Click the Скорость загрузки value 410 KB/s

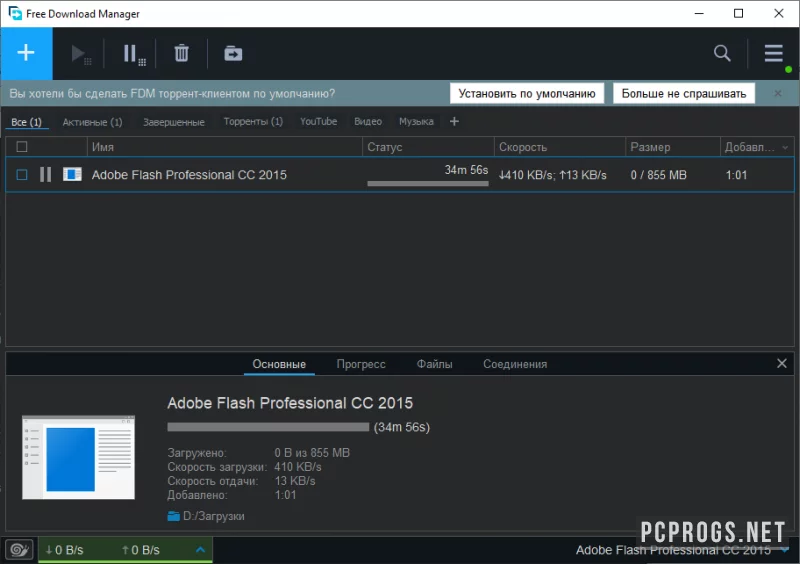click(298, 467)
